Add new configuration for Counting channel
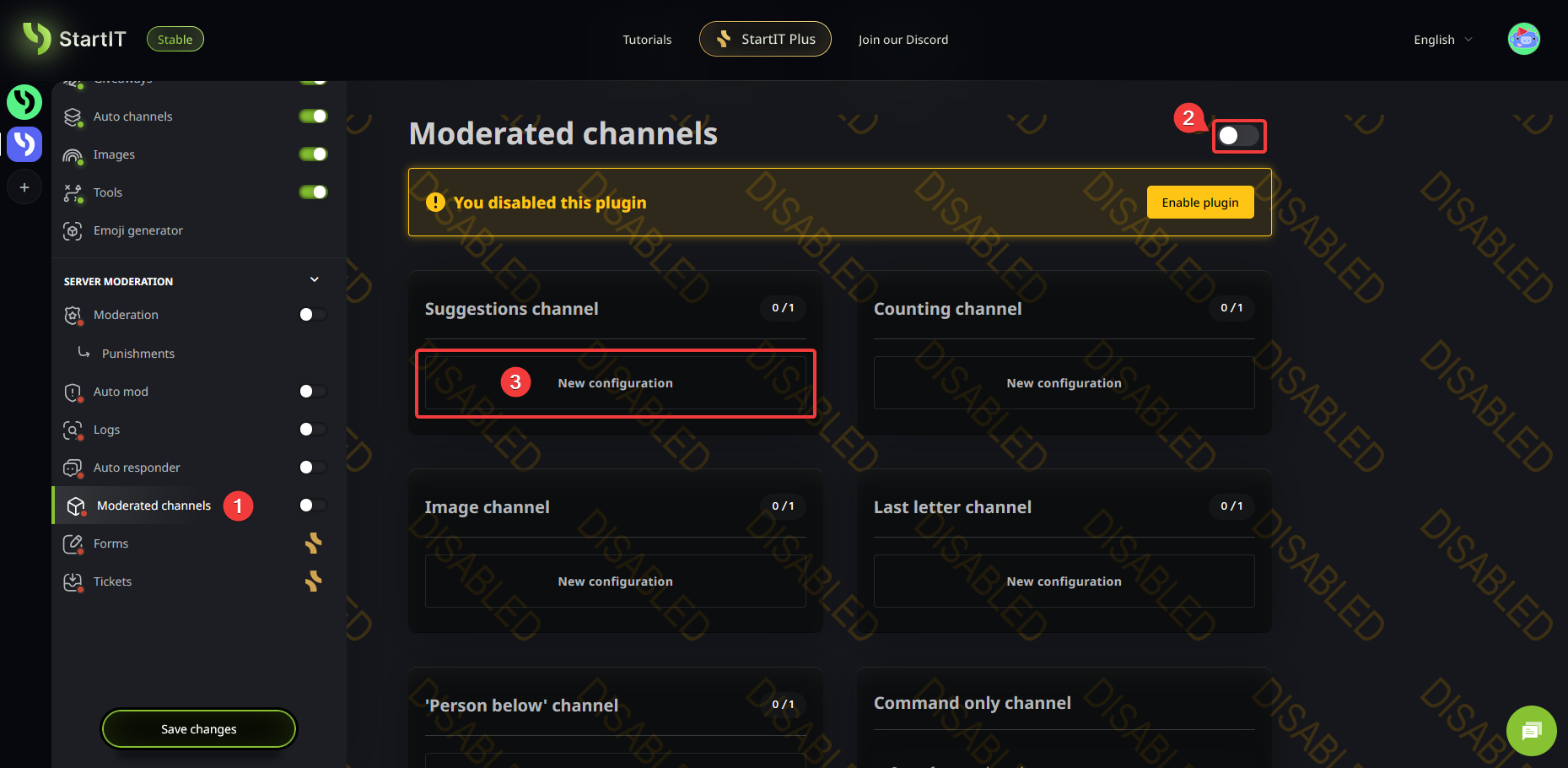Screen dimensions: 1568x768 coord(1064,383)
